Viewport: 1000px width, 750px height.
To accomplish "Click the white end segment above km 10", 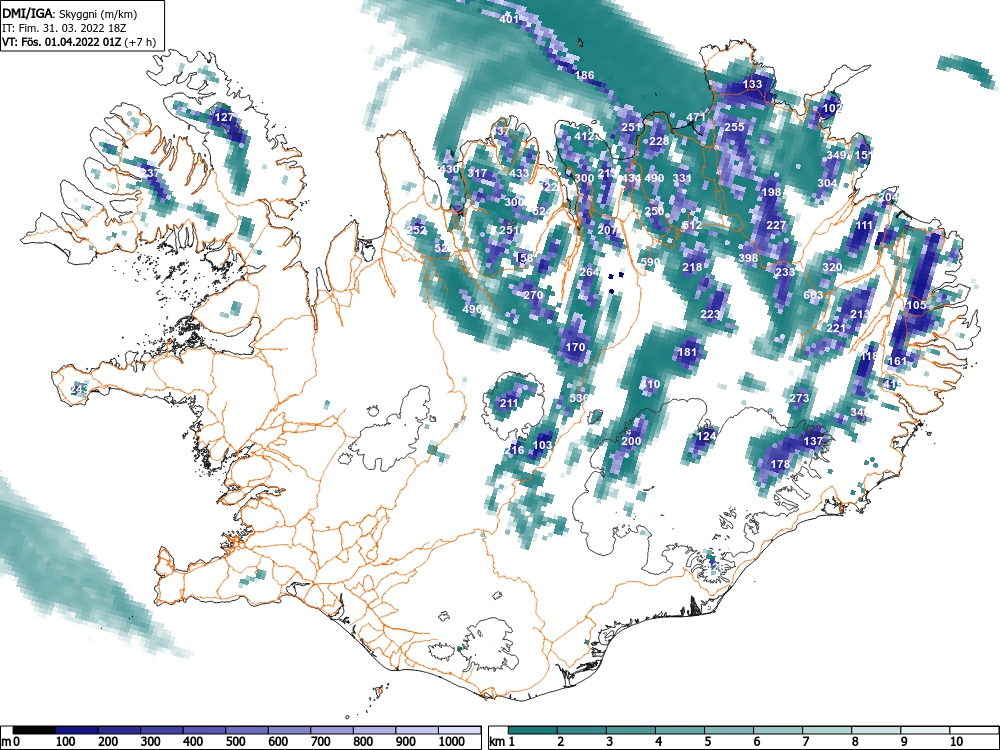I will 973,730.
